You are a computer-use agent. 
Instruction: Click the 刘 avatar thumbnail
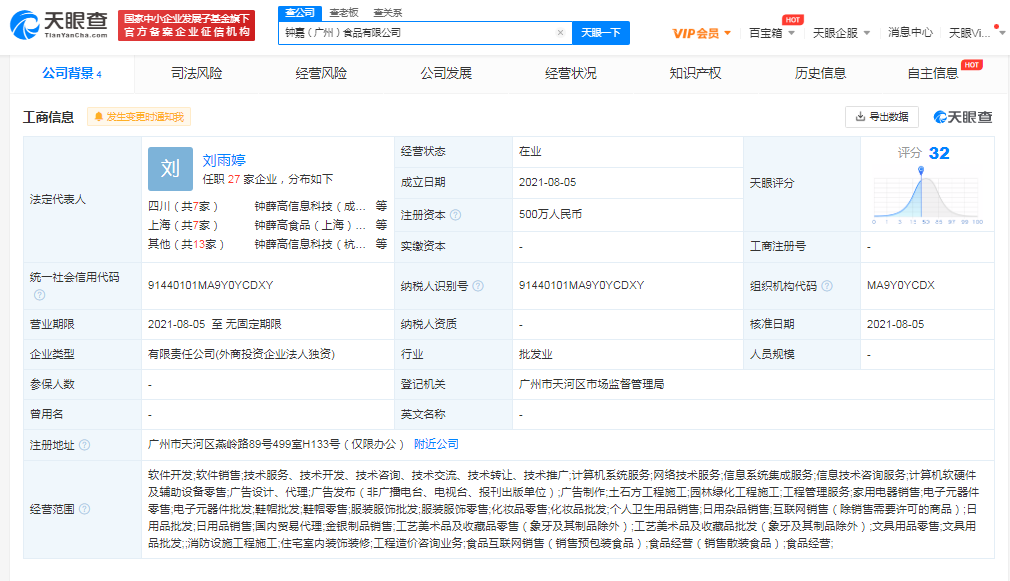click(170, 169)
